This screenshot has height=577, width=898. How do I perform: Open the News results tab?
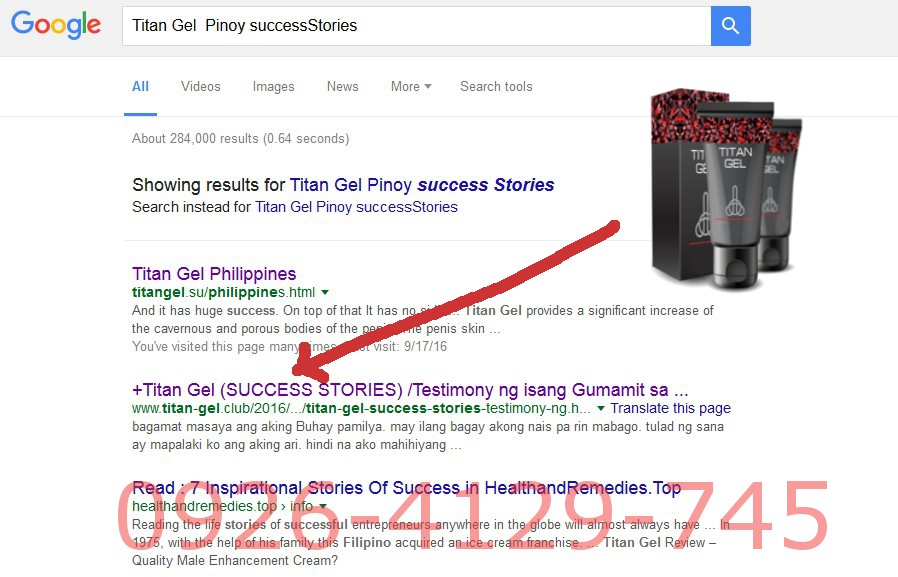[x=342, y=86]
